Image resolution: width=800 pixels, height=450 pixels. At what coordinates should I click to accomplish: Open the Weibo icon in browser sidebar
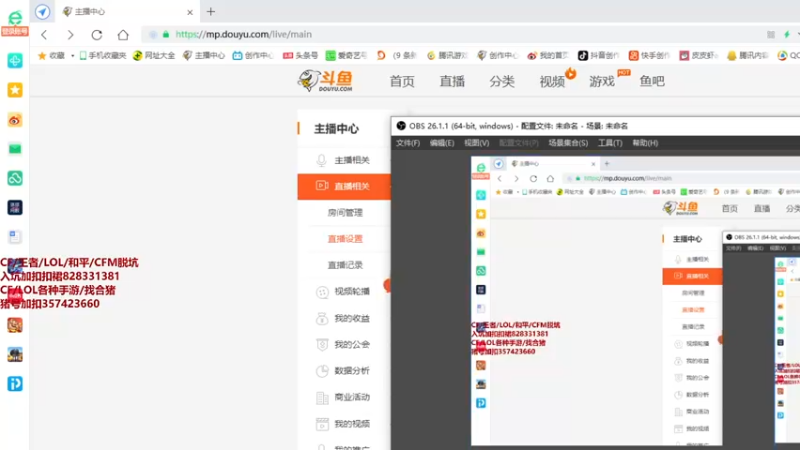15,120
